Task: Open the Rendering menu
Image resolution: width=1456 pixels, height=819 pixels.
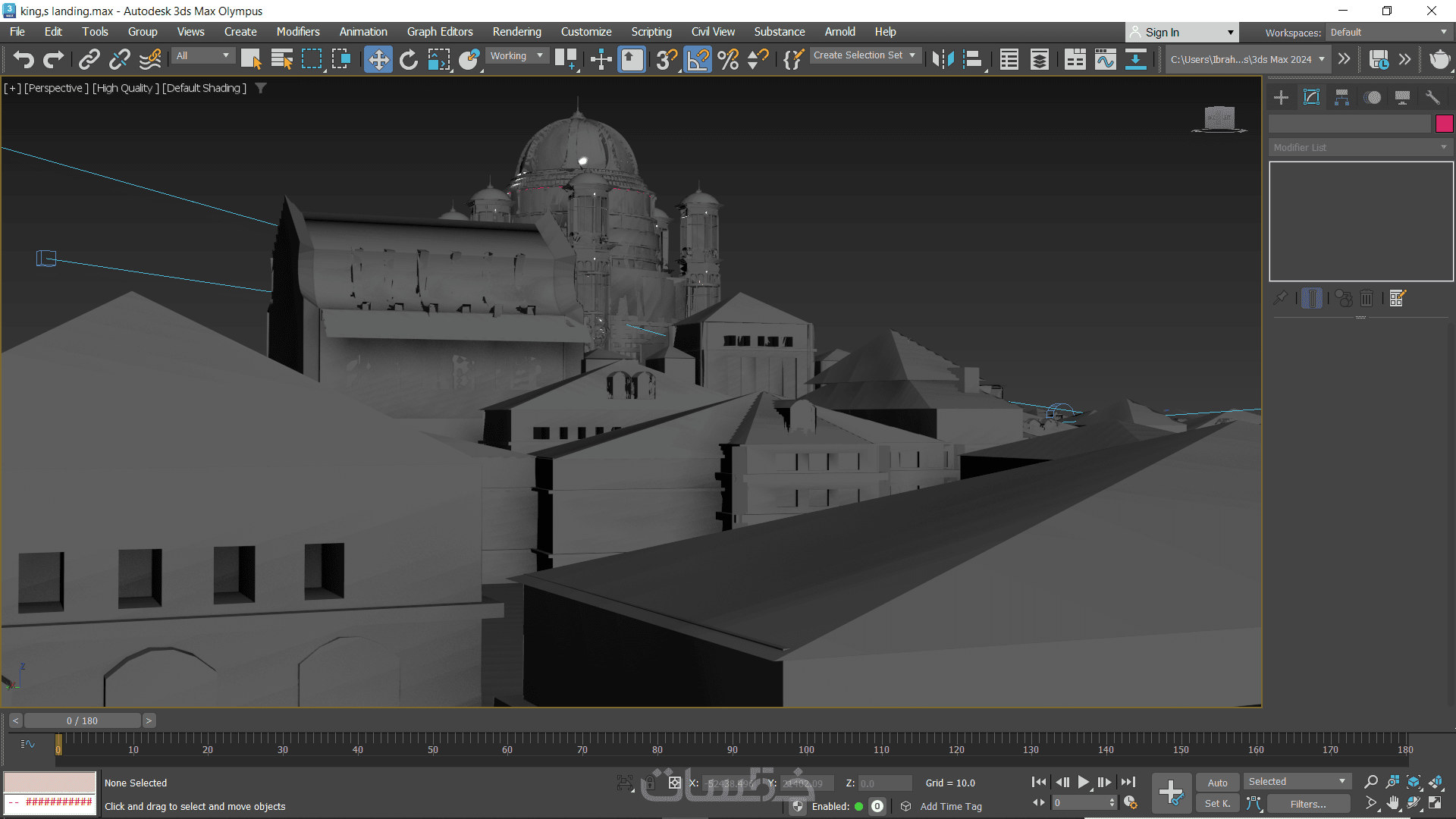Action: pyautogui.click(x=516, y=32)
